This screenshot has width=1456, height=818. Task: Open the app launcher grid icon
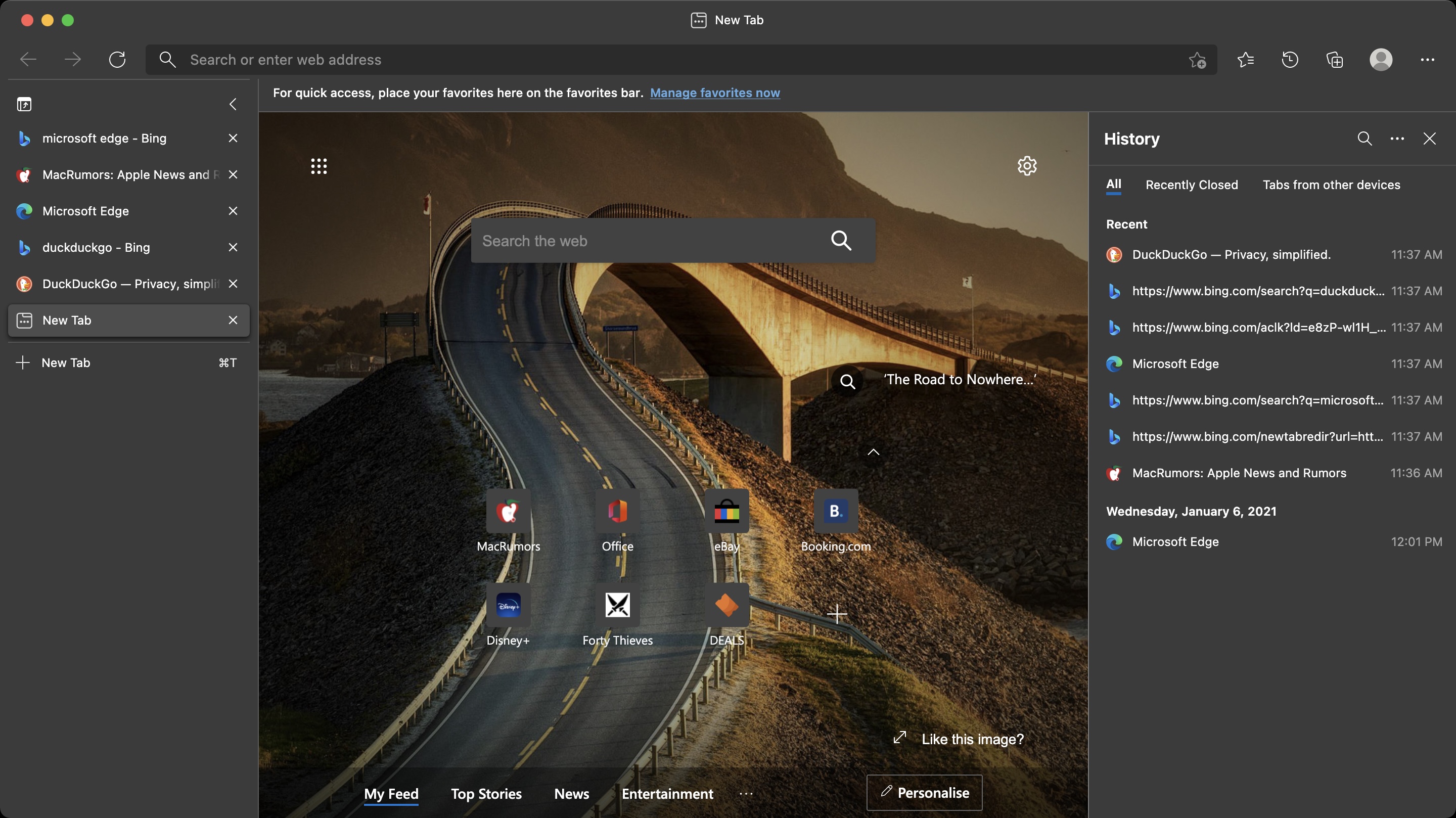[319, 166]
